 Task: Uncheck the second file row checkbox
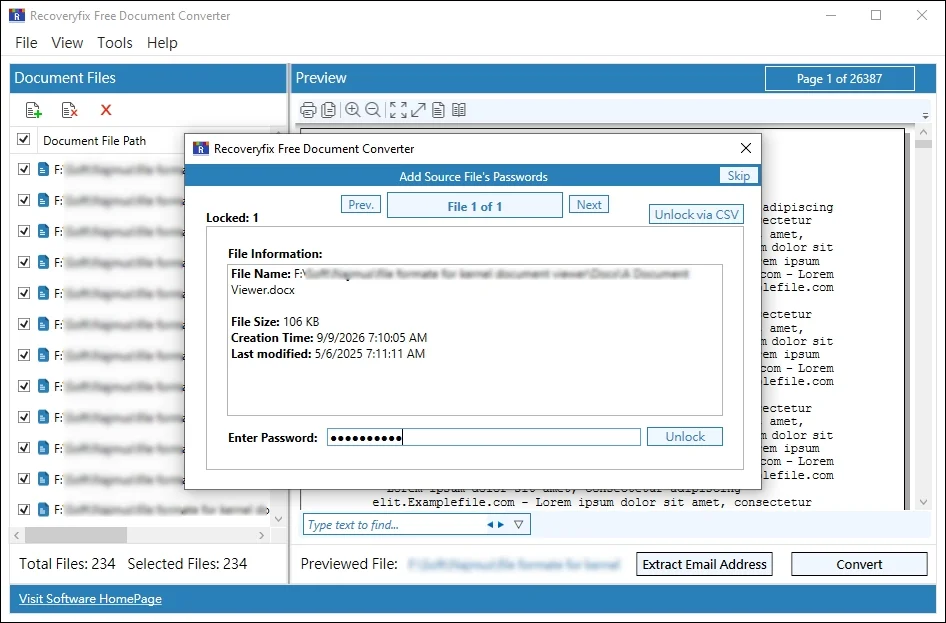[x=24, y=200]
